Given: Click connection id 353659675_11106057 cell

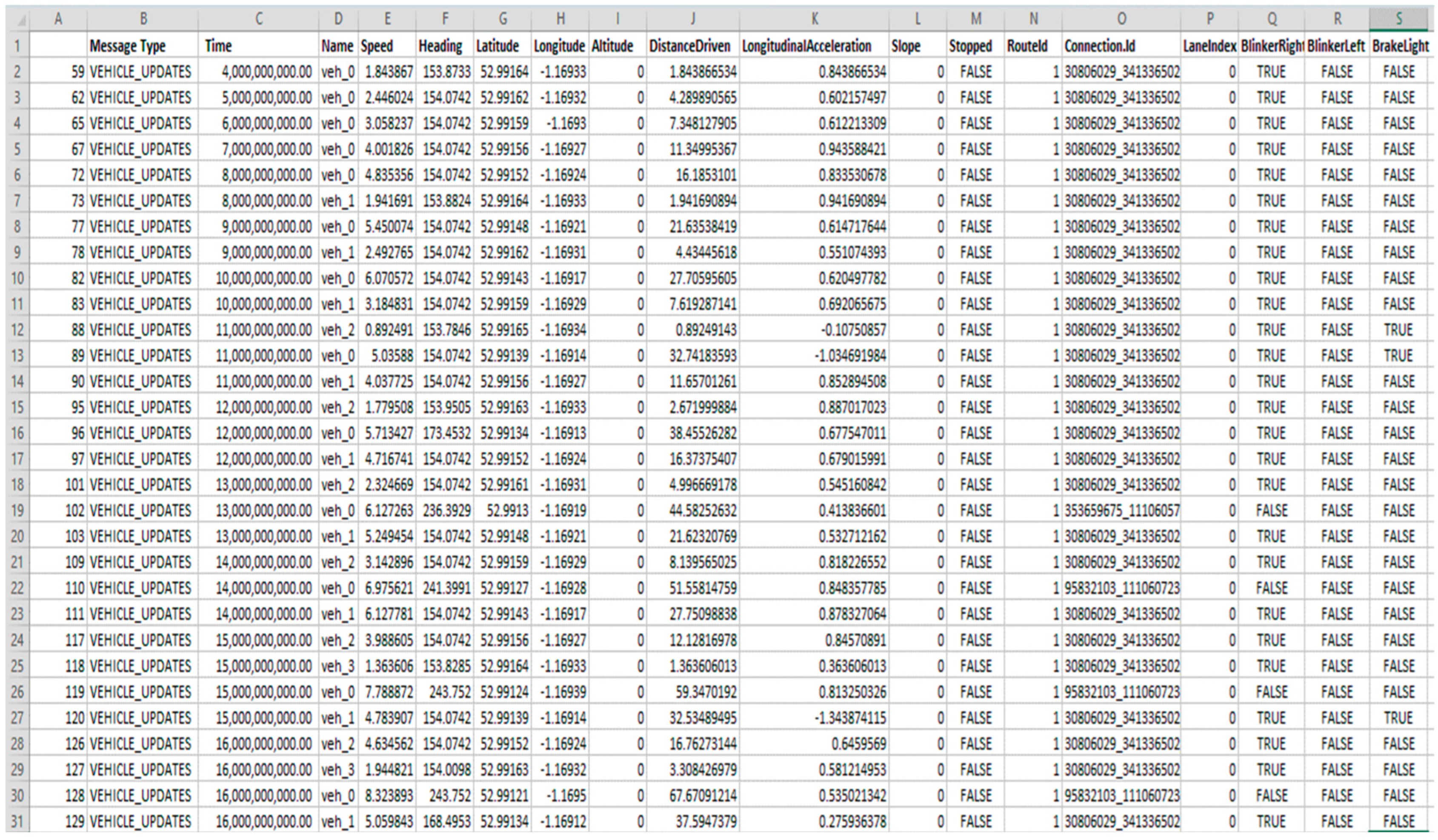Looking at the screenshot, I should (x=1121, y=510).
